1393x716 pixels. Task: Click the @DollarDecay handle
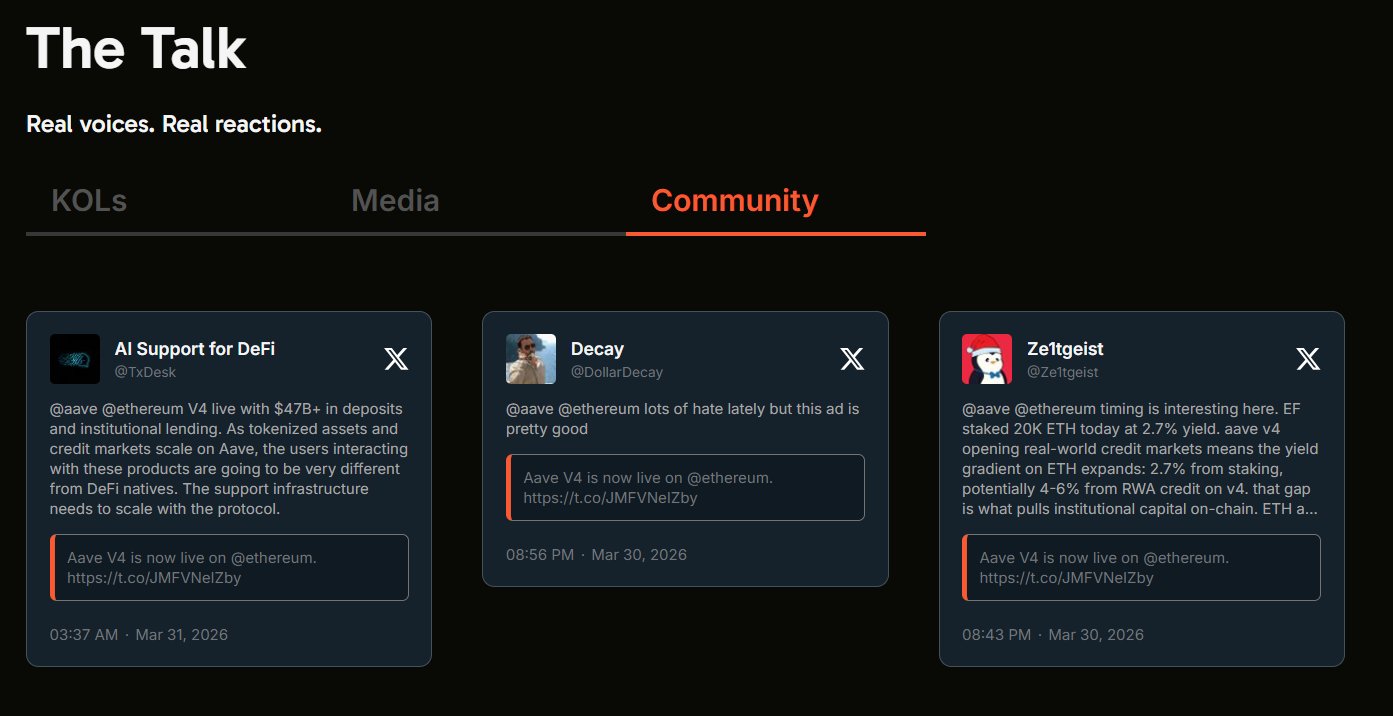click(x=617, y=372)
